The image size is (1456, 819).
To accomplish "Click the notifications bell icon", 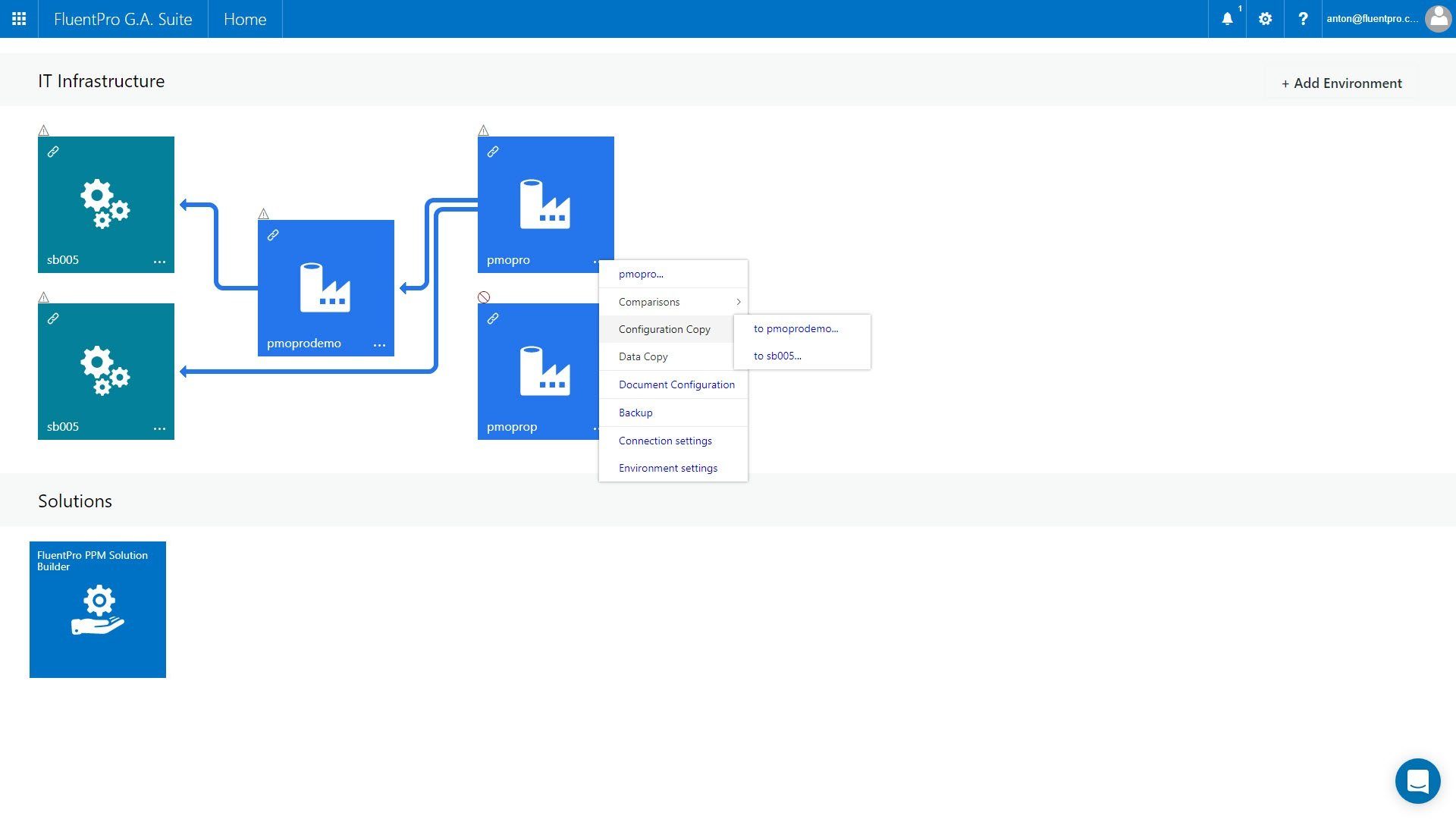I will point(1226,19).
